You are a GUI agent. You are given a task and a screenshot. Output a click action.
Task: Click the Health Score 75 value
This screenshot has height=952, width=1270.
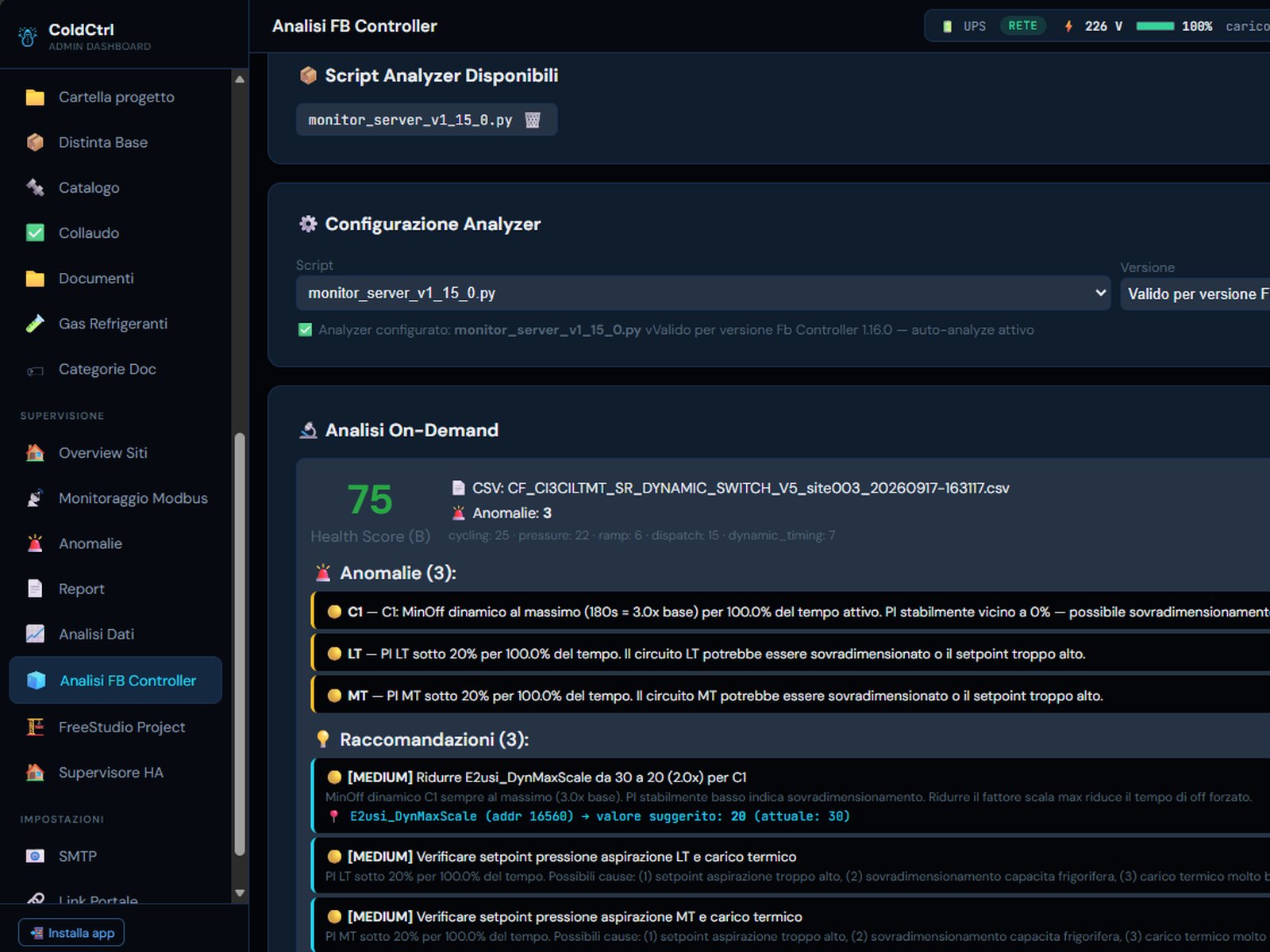(x=370, y=500)
